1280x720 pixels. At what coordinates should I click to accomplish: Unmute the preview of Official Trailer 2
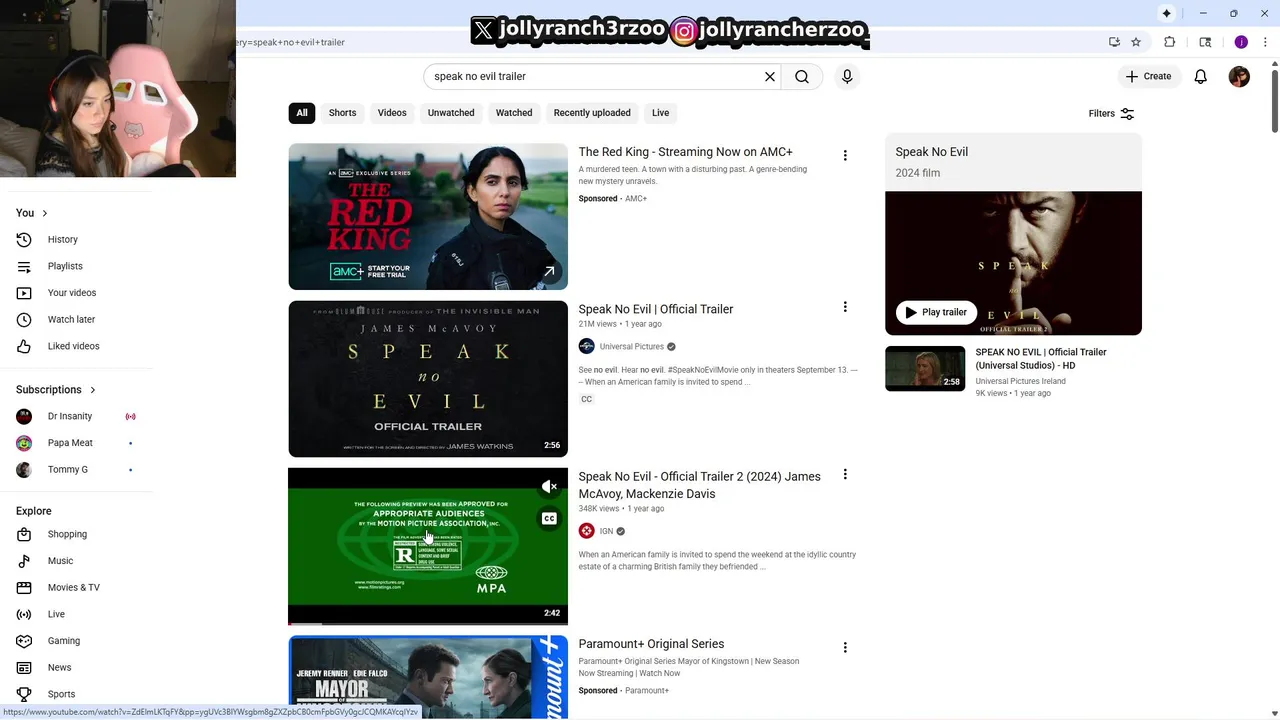pyautogui.click(x=549, y=487)
